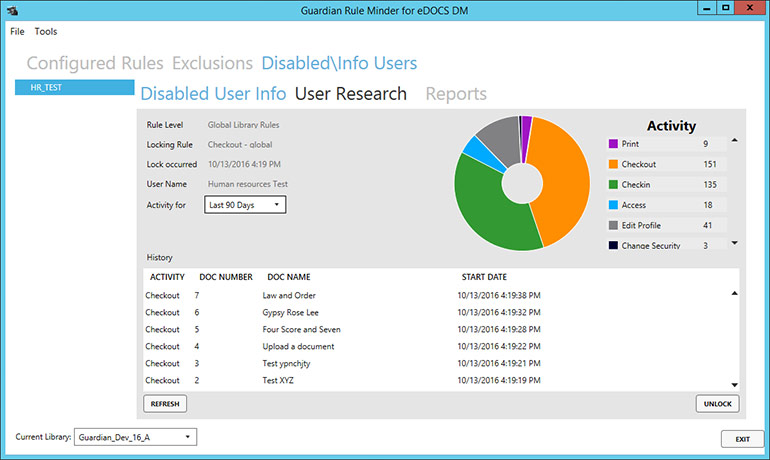This screenshot has width=770, height=460.
Task: Click the History list scroll-down arrow
Action: click(735, 385)
